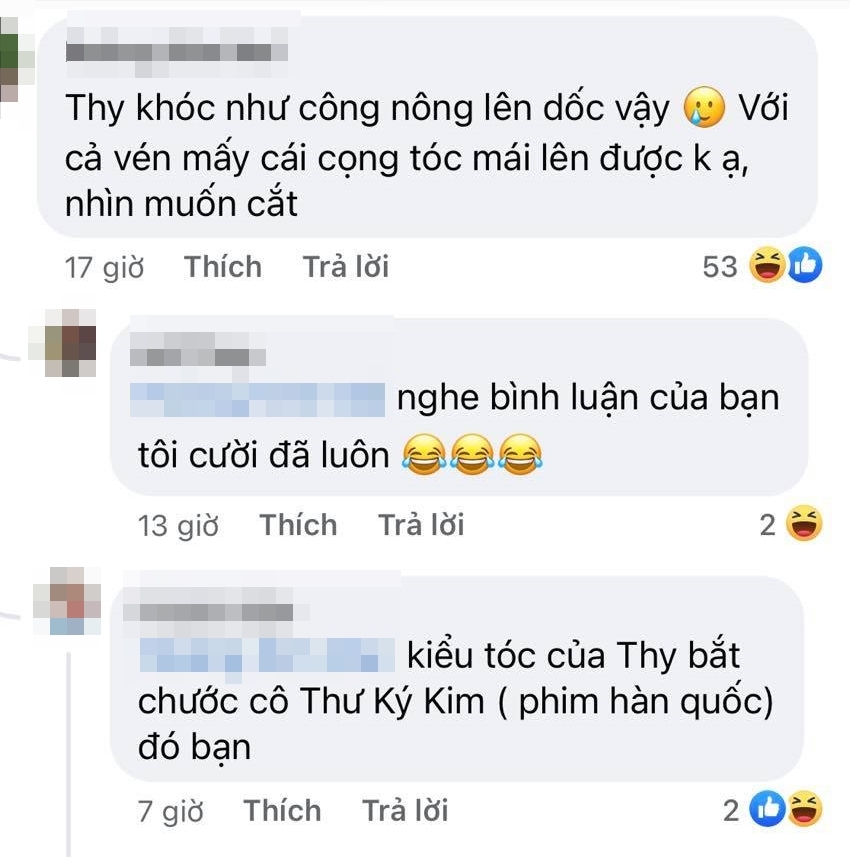
Task: Click the blurred tagged name before 'nghe bình luận'
Action: pyautogui.click(x=257, y=400)
